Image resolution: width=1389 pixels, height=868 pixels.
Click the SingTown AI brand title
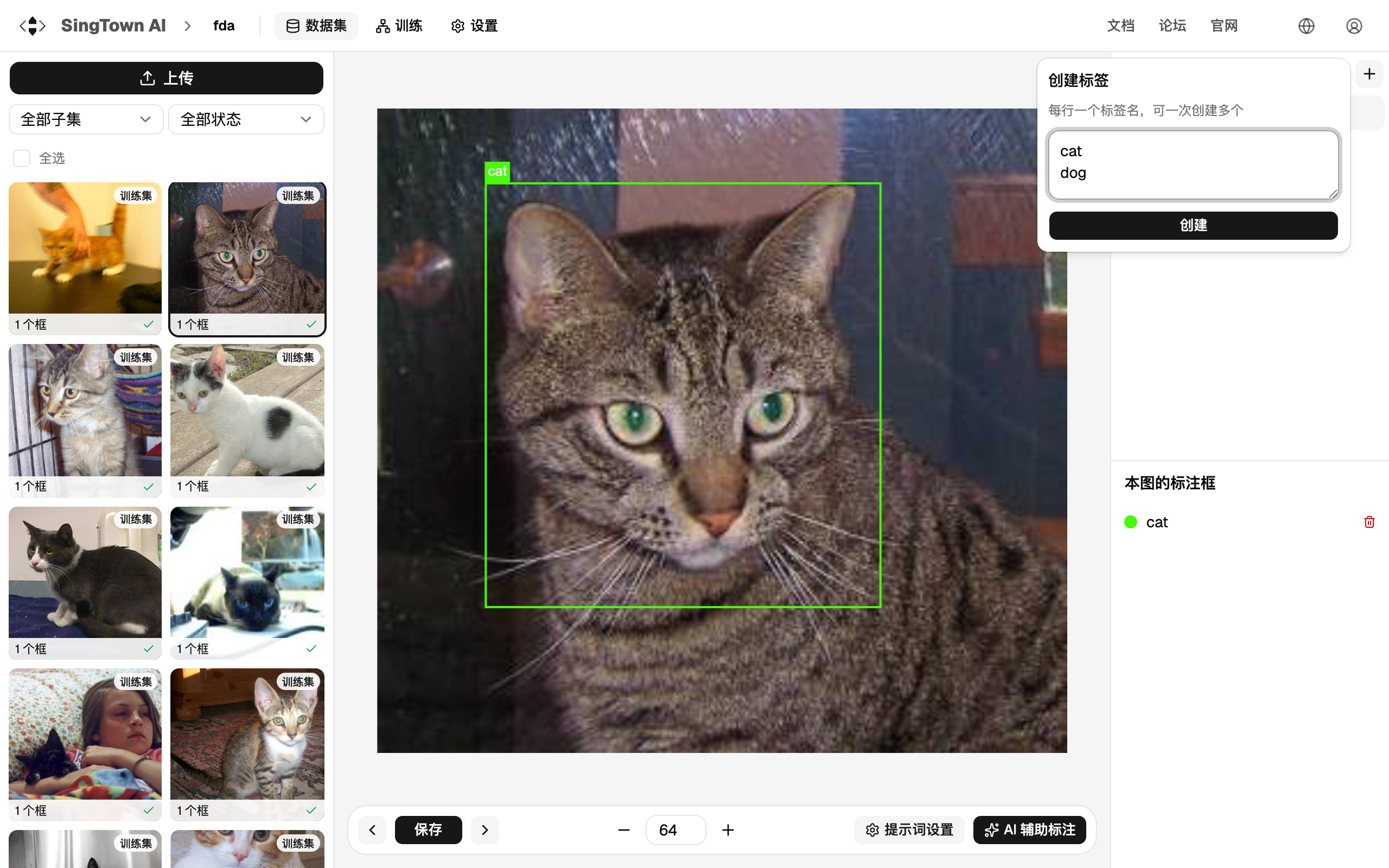[x=113, y=26]
